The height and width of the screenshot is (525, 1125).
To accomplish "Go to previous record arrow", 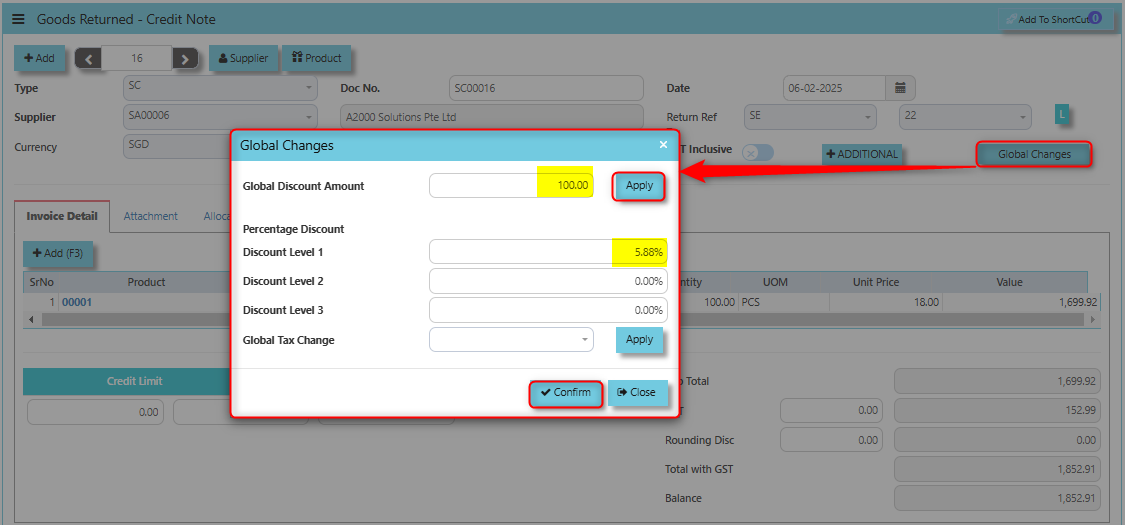I will 88,59.
